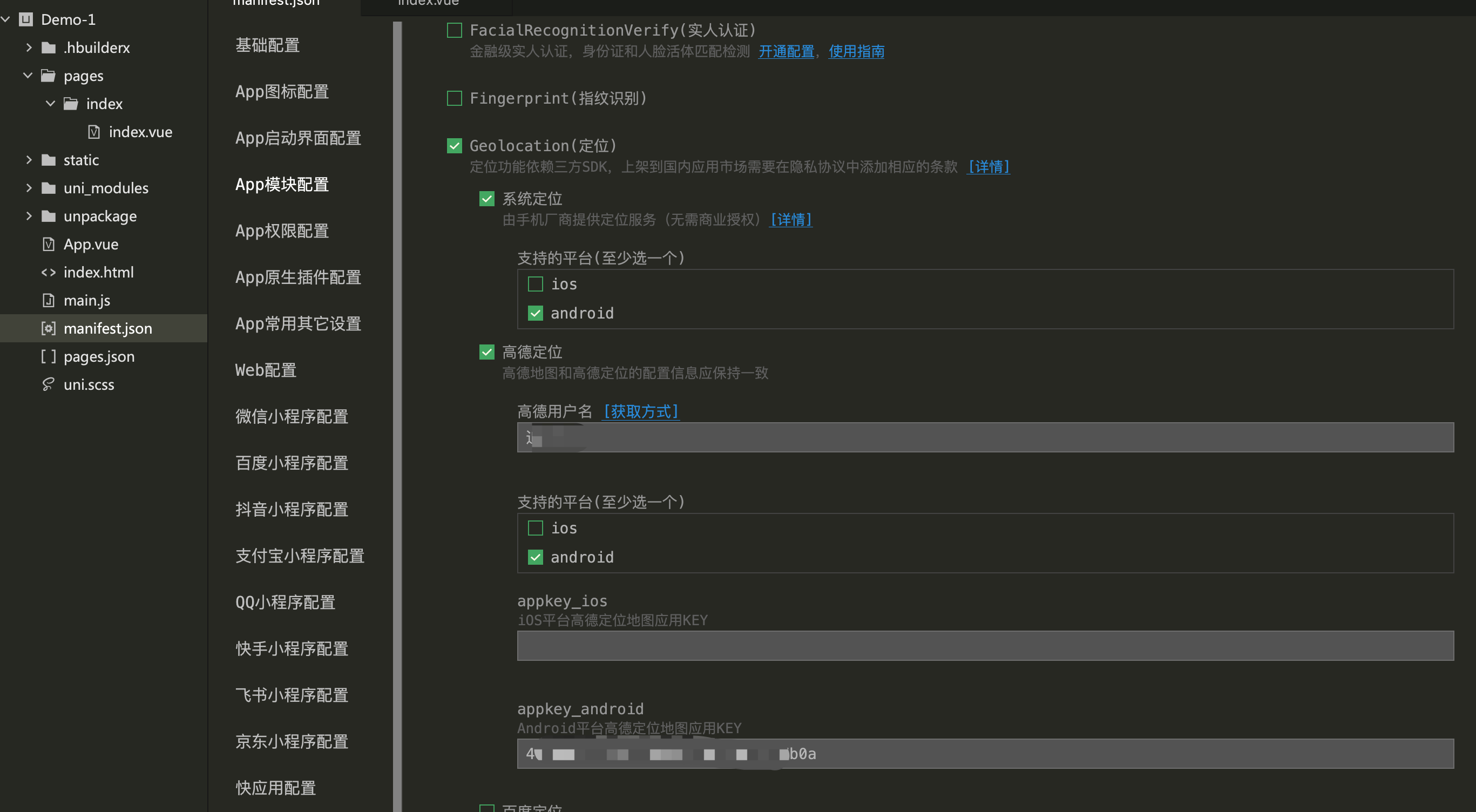Open App图标配置 section
Image resolution: width=1476 pixels, height=812 pixels.
pos(282,92)
